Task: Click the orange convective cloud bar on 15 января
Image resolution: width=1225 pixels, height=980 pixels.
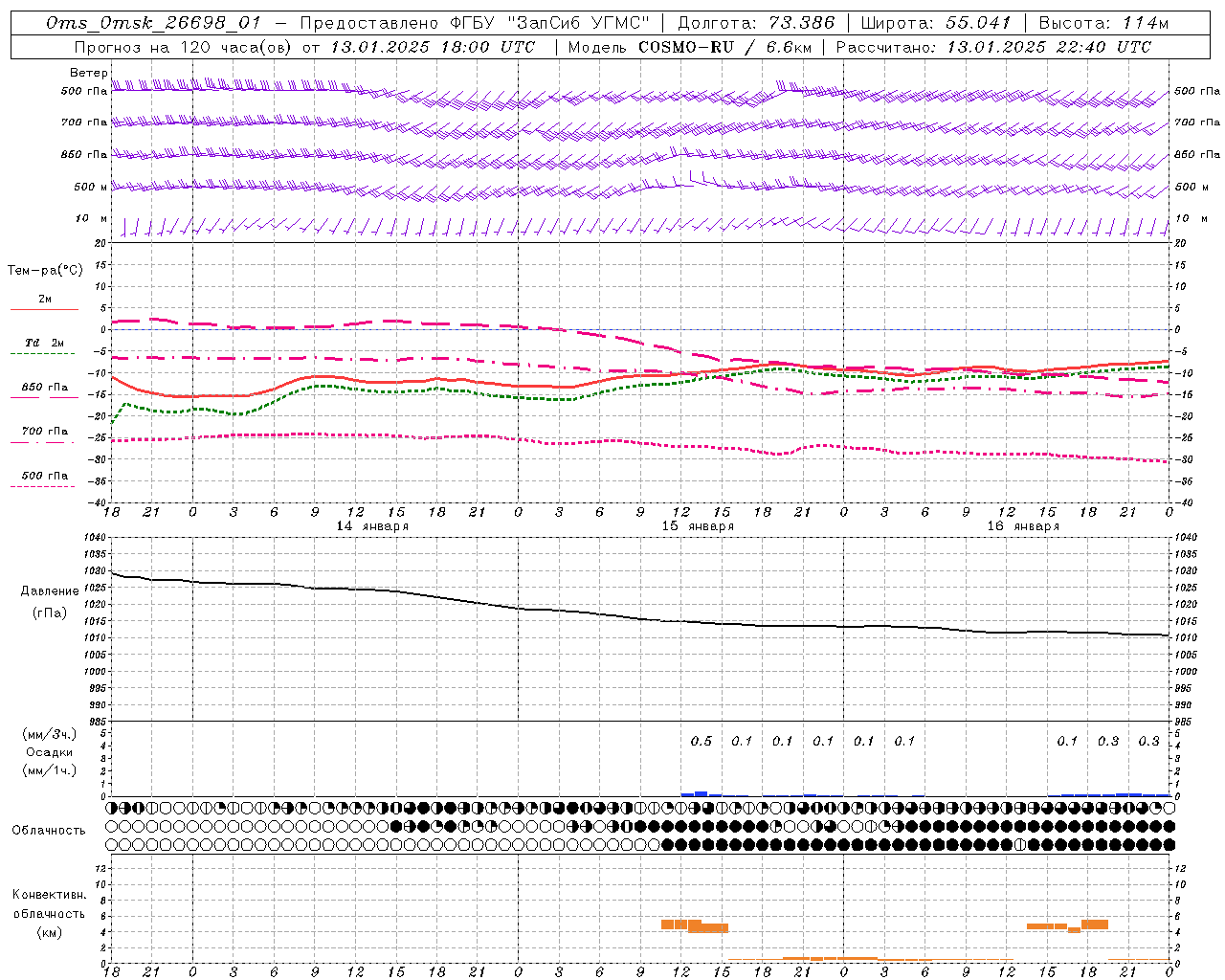Action: [x=695, y=925]
